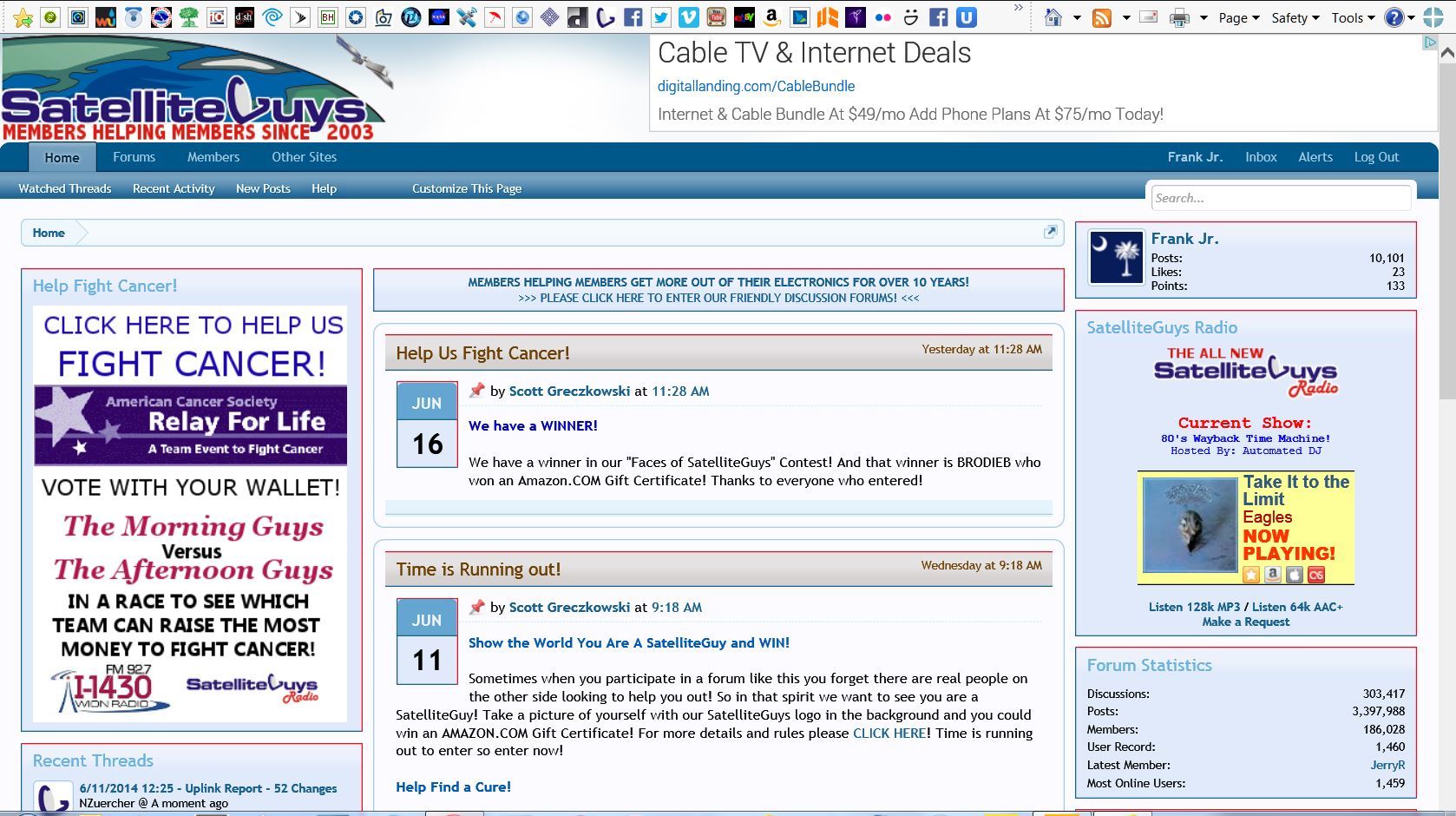Click the Make a Request link
The image size is (1456, 816).
pos(1245,622)
